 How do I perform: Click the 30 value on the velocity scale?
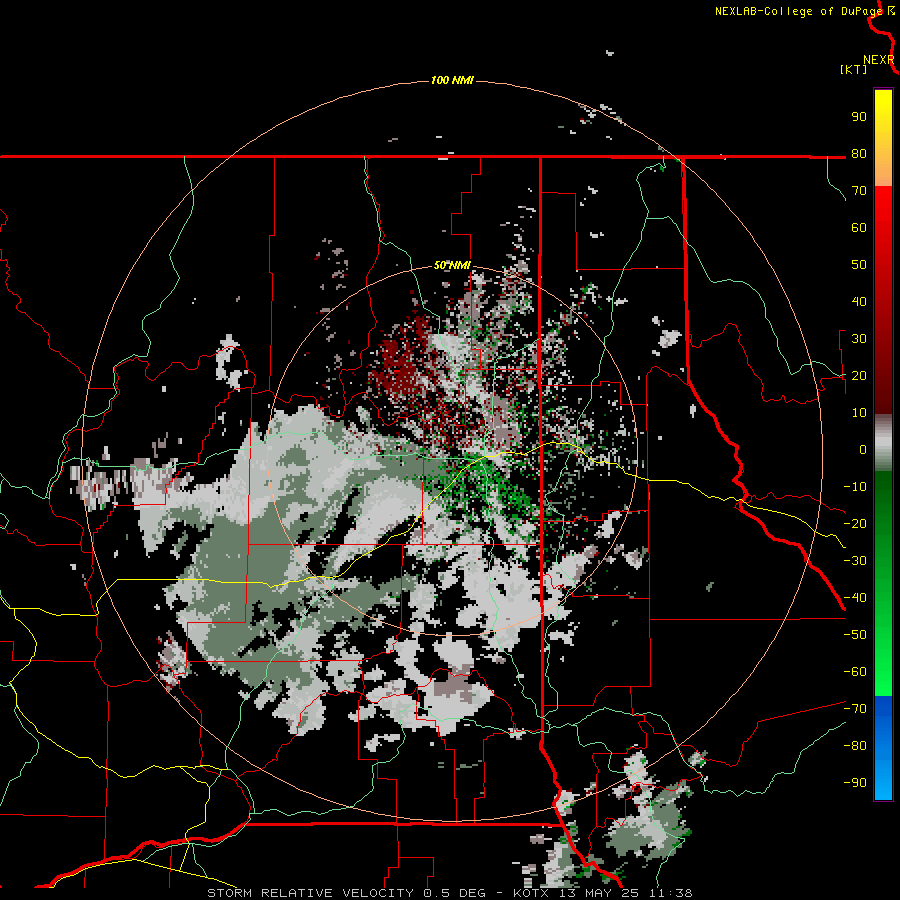859,339
